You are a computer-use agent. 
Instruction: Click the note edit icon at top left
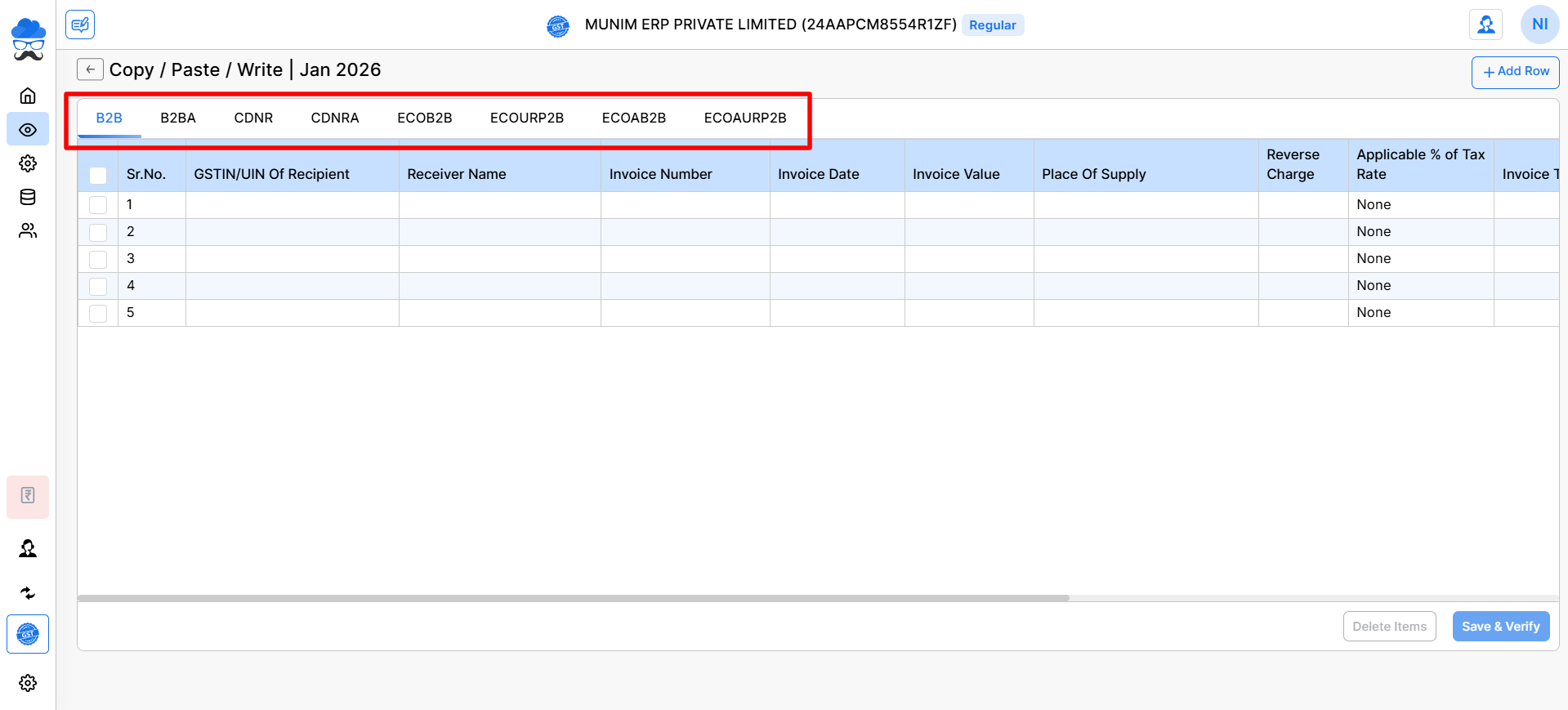point(80,25)
